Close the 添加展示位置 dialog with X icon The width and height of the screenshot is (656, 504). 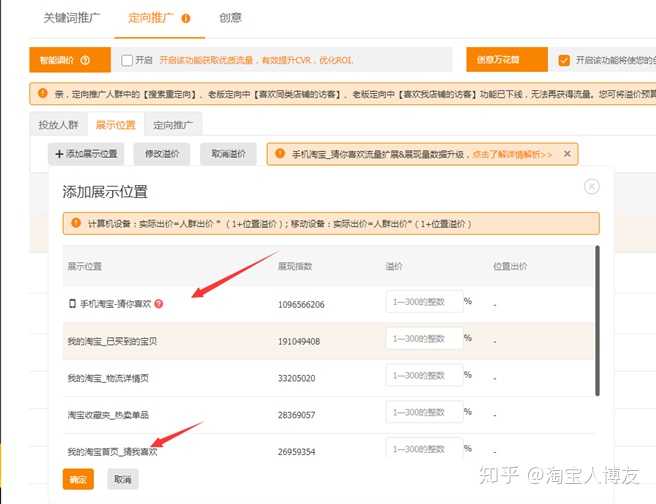click(591, 187)
